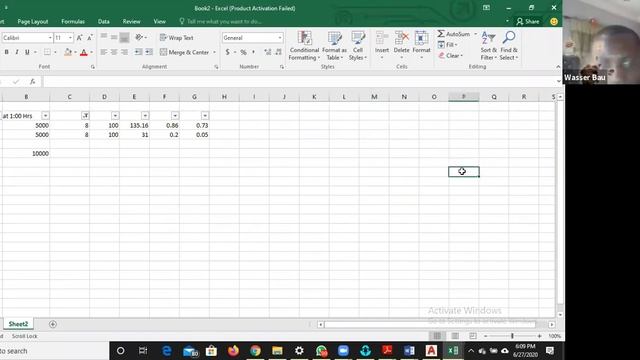The image size is (640, 360).
Task: Toggle Italic formatting
Action: tap(17, 52)
